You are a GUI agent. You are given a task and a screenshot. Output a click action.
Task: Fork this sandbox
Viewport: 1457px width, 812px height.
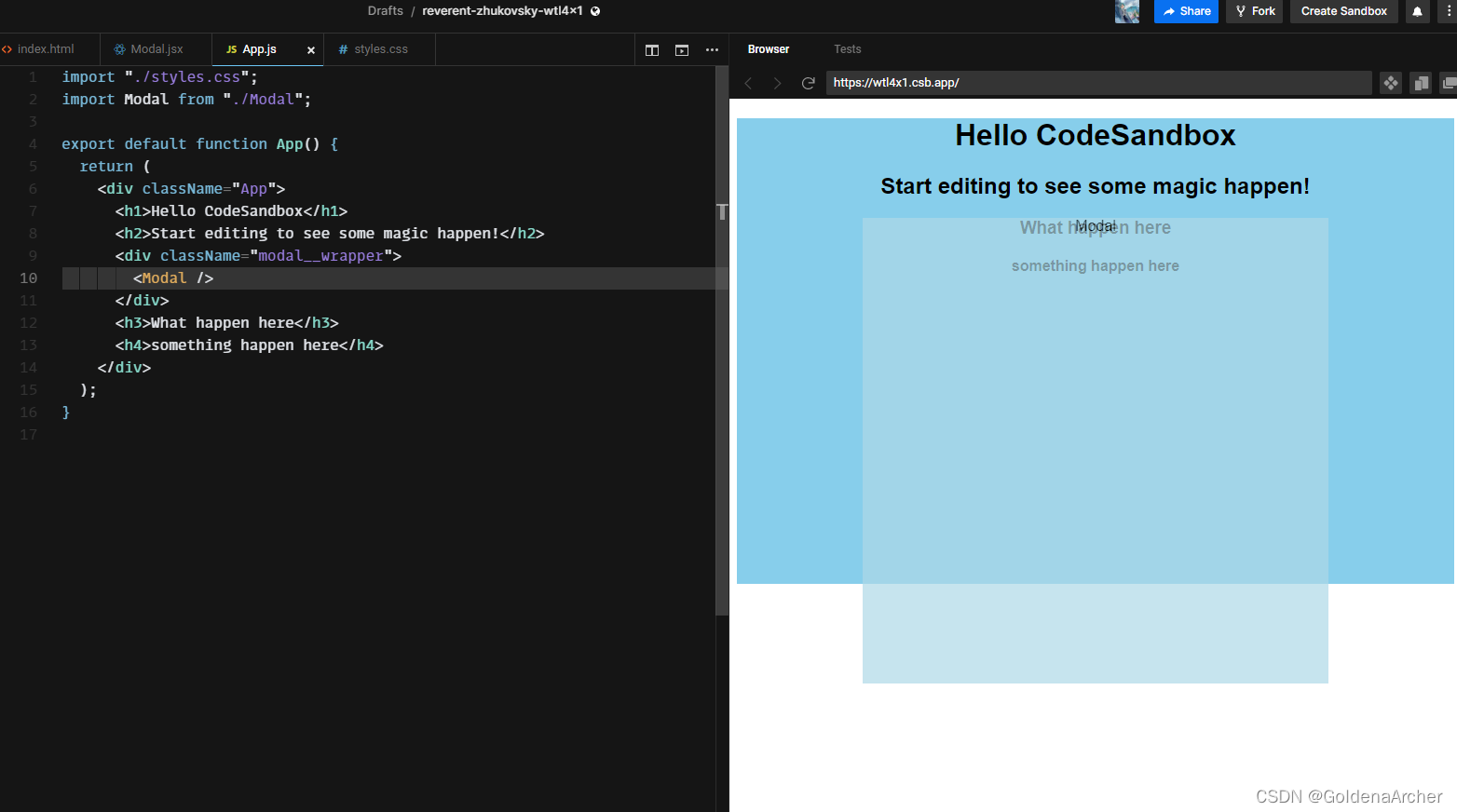point(1254,11)
